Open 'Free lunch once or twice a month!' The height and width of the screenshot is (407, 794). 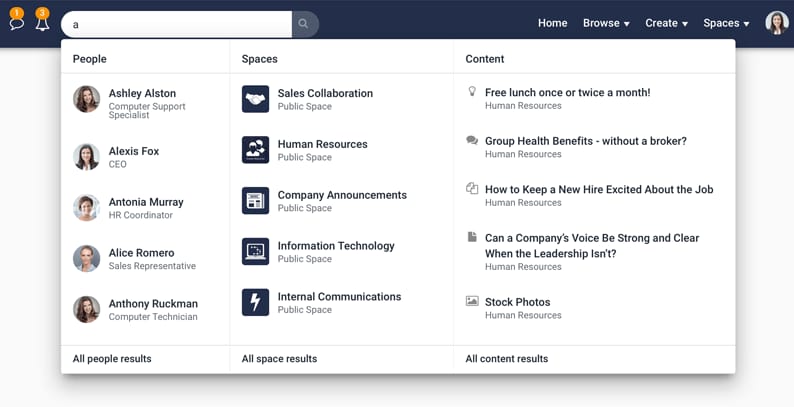click(x=568, y=92)
